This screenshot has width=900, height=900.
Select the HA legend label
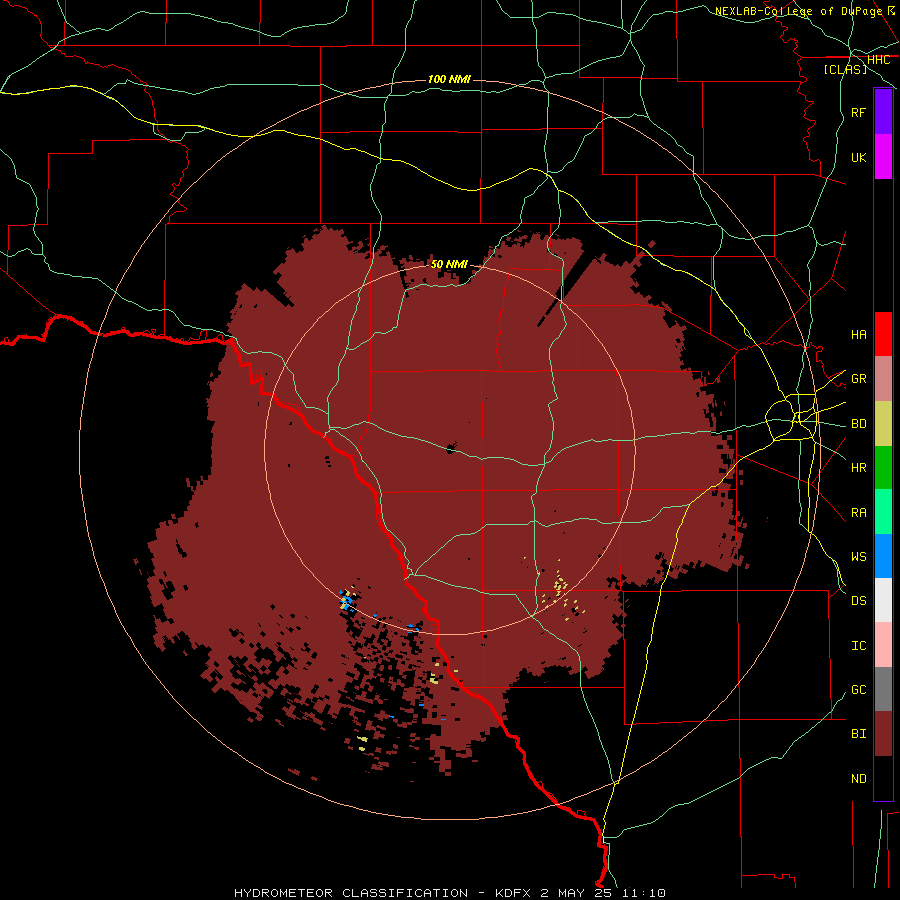tap(858, 335)
